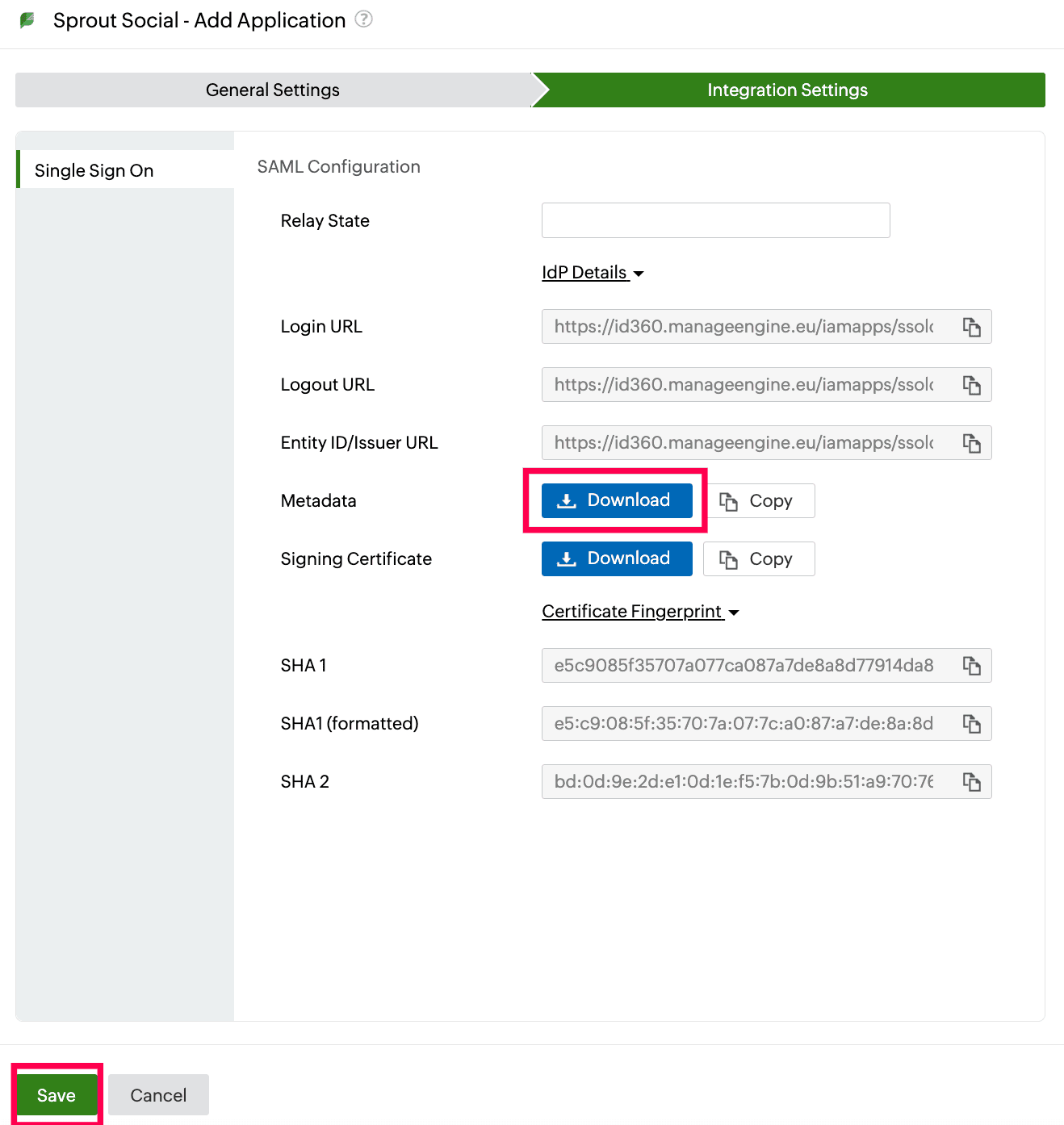Copy the SHA 1 fingerprint with copy icon
Viewport: 1064px width, 1125px height.
click(x=972, y=665)
